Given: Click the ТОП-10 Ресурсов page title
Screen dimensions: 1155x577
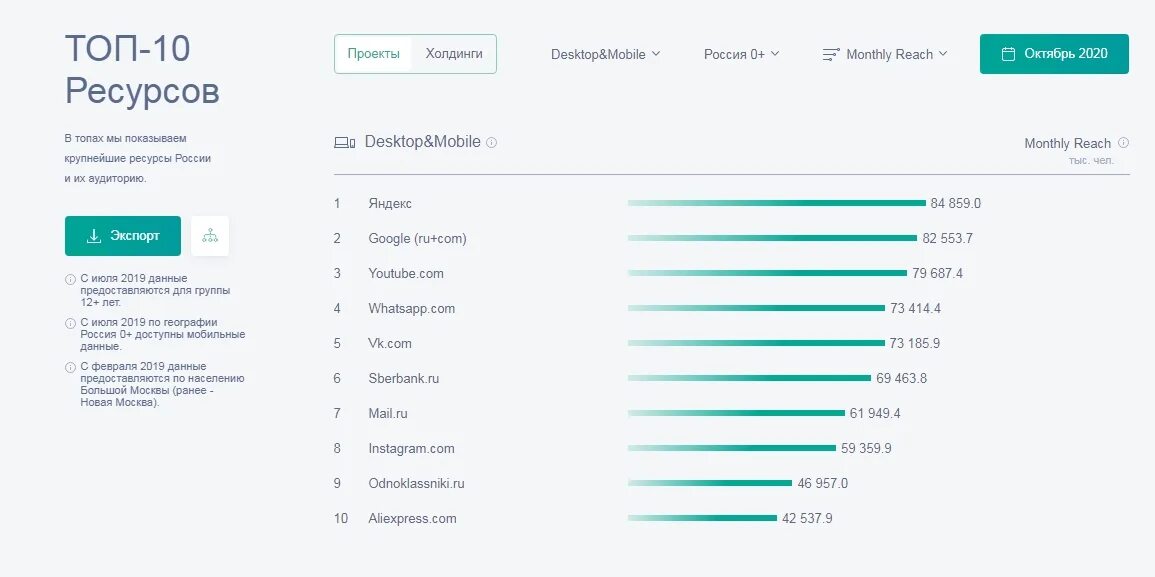Looking at the screenshot, I should click(x=142, y=70).
